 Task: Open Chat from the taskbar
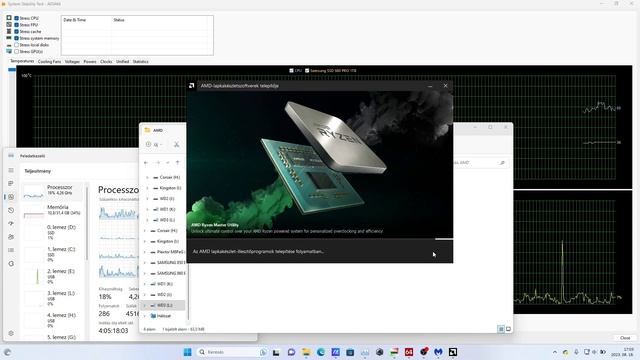coord(291,352)
